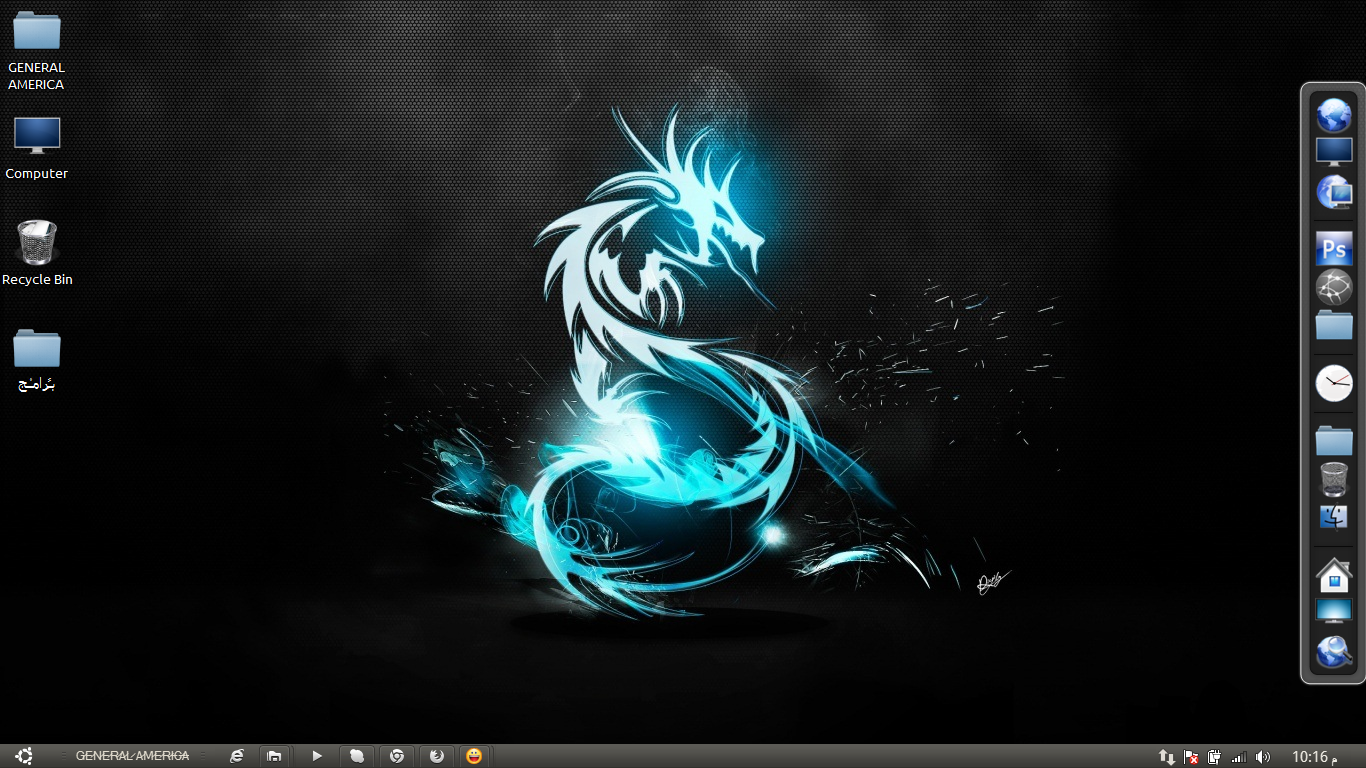Click the media player play taskbar button

click(x=317, y=756)
